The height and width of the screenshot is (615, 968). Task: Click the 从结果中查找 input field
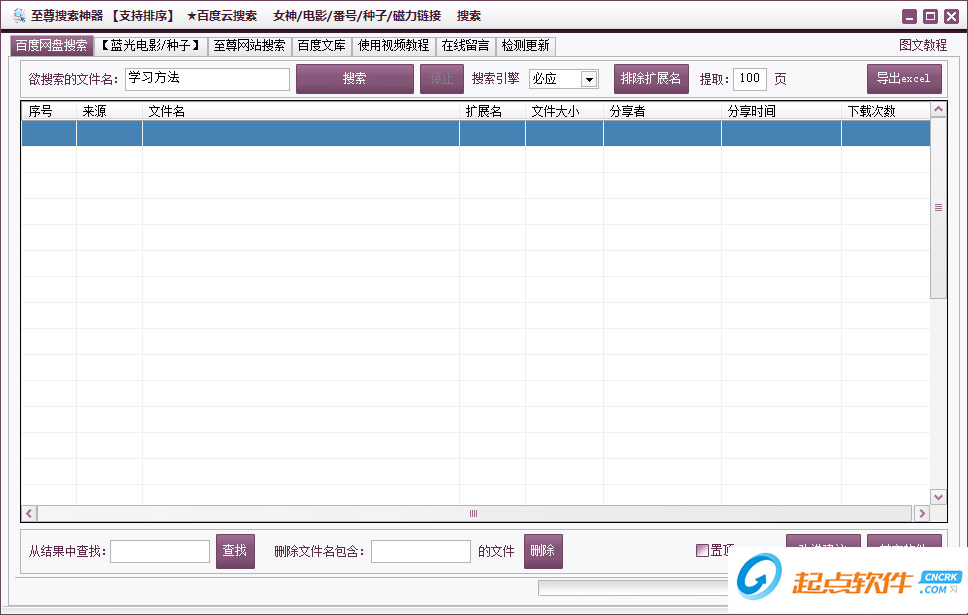pyautogui.click(x=160, y=551)
